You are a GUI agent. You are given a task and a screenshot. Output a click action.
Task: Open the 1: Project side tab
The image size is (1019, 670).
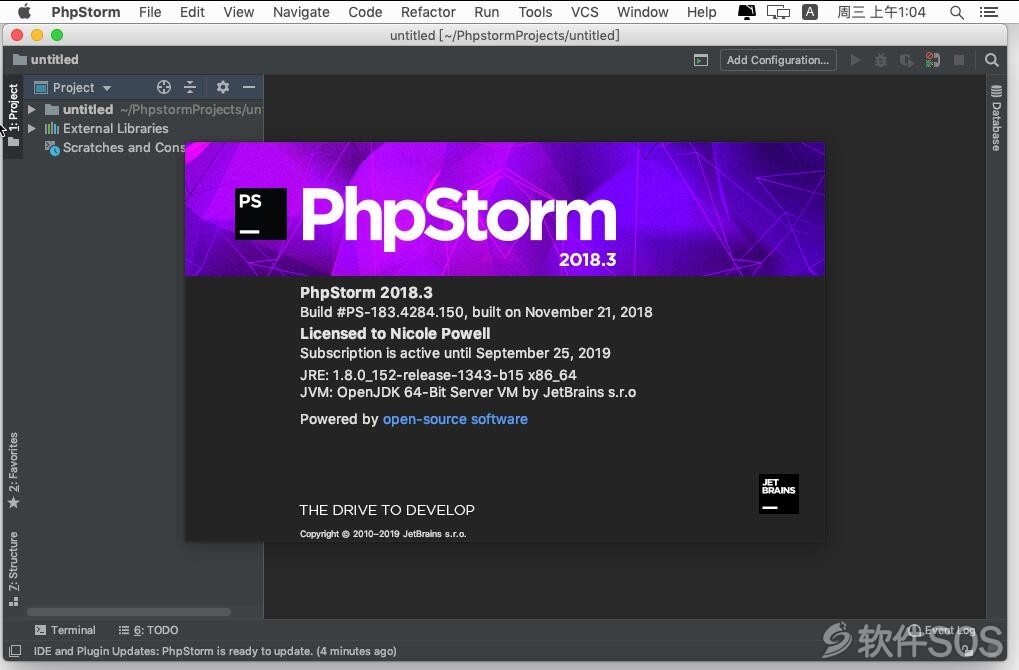(x=13, y=115)
